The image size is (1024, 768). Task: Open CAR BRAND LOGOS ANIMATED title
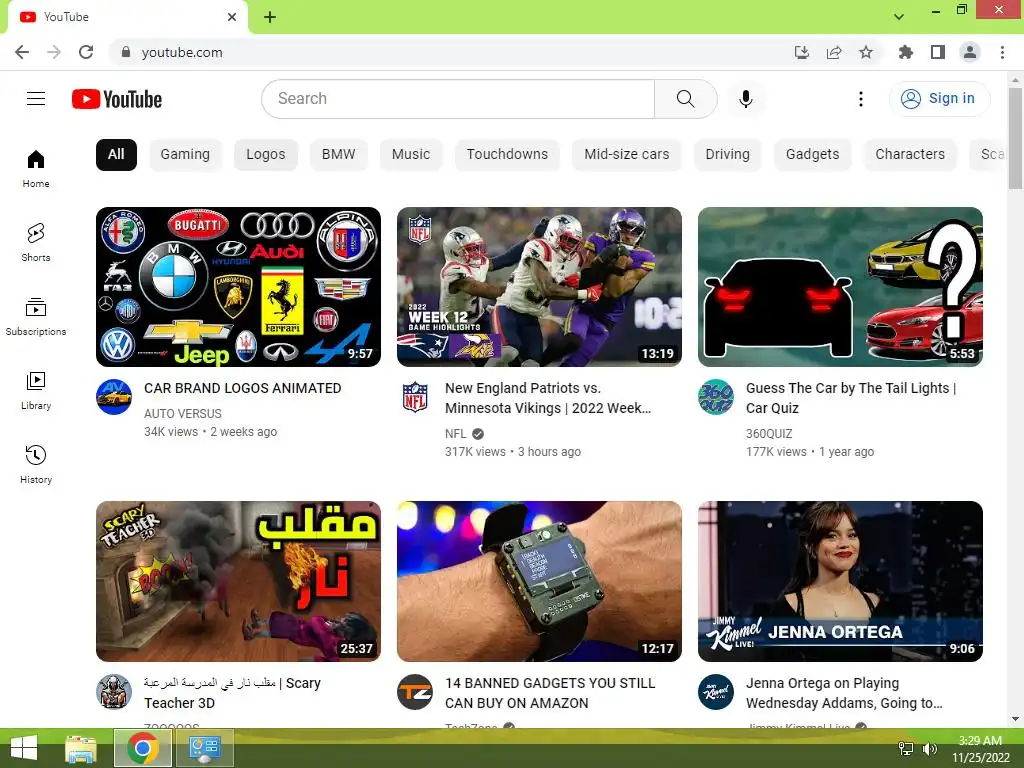pyautogui.click(x=243, y=388)
